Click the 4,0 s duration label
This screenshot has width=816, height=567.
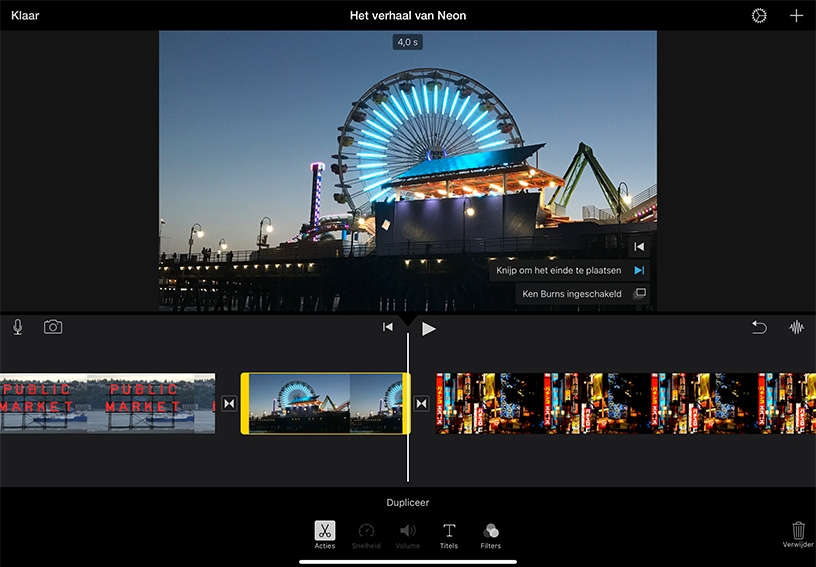[407, 42]
